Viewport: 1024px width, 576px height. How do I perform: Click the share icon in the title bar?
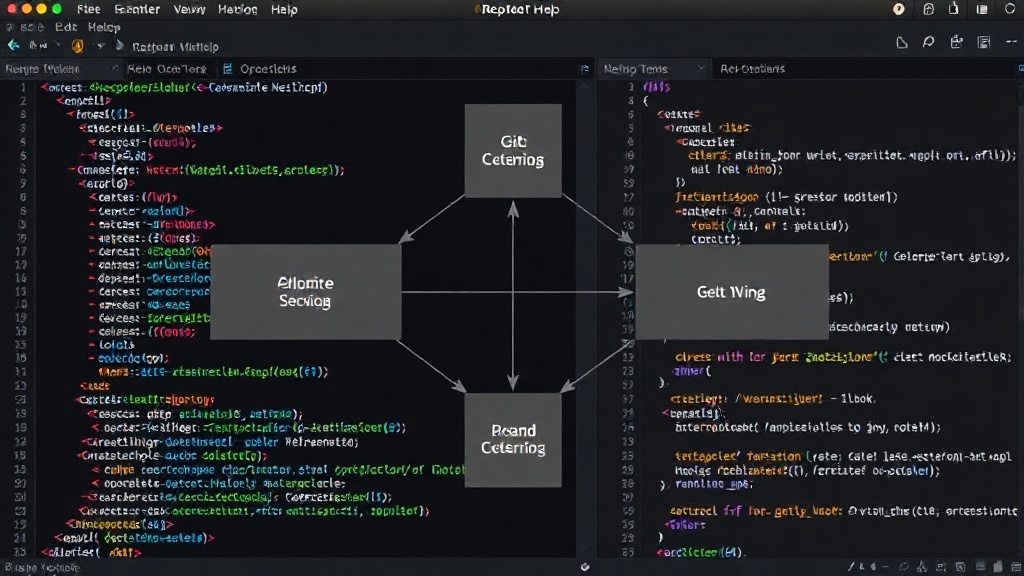click(x=953, y=8)
